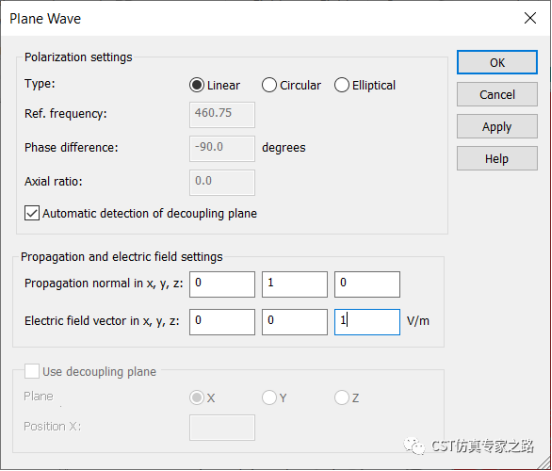Image resolution: width=552 pixels, height=471 pixels.
Task: Click the electric field vector y field
Action: coord(295,322)
